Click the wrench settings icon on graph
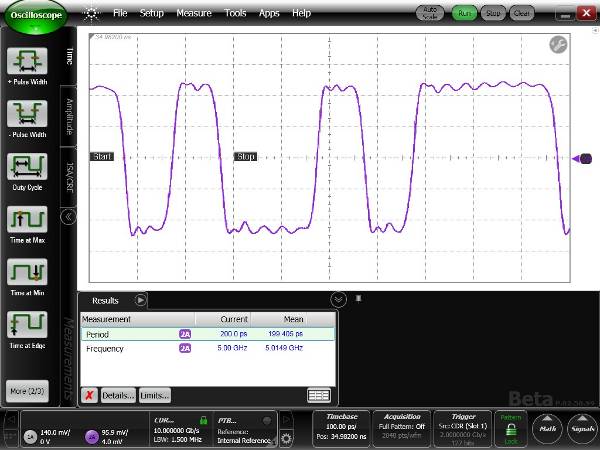Viewport: 600px width, 450px height. pos(558,45)
